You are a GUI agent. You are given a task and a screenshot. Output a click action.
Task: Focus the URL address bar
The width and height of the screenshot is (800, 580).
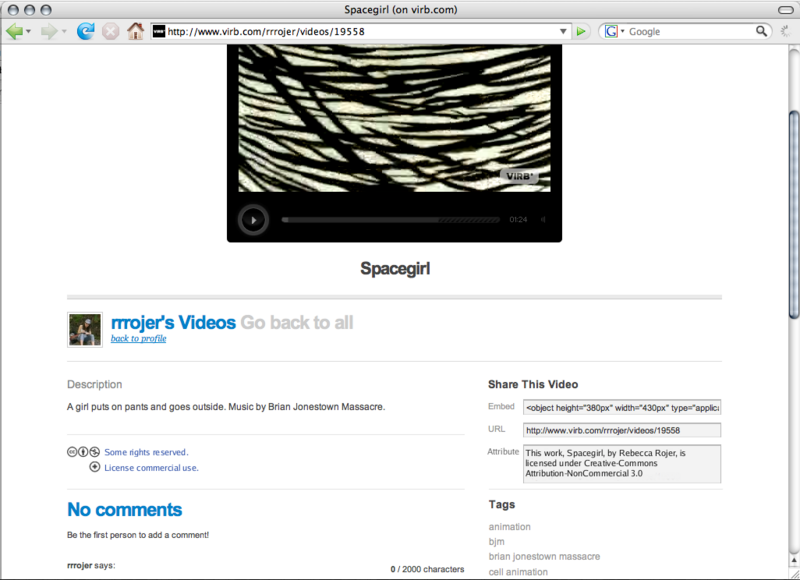point(361,32)
